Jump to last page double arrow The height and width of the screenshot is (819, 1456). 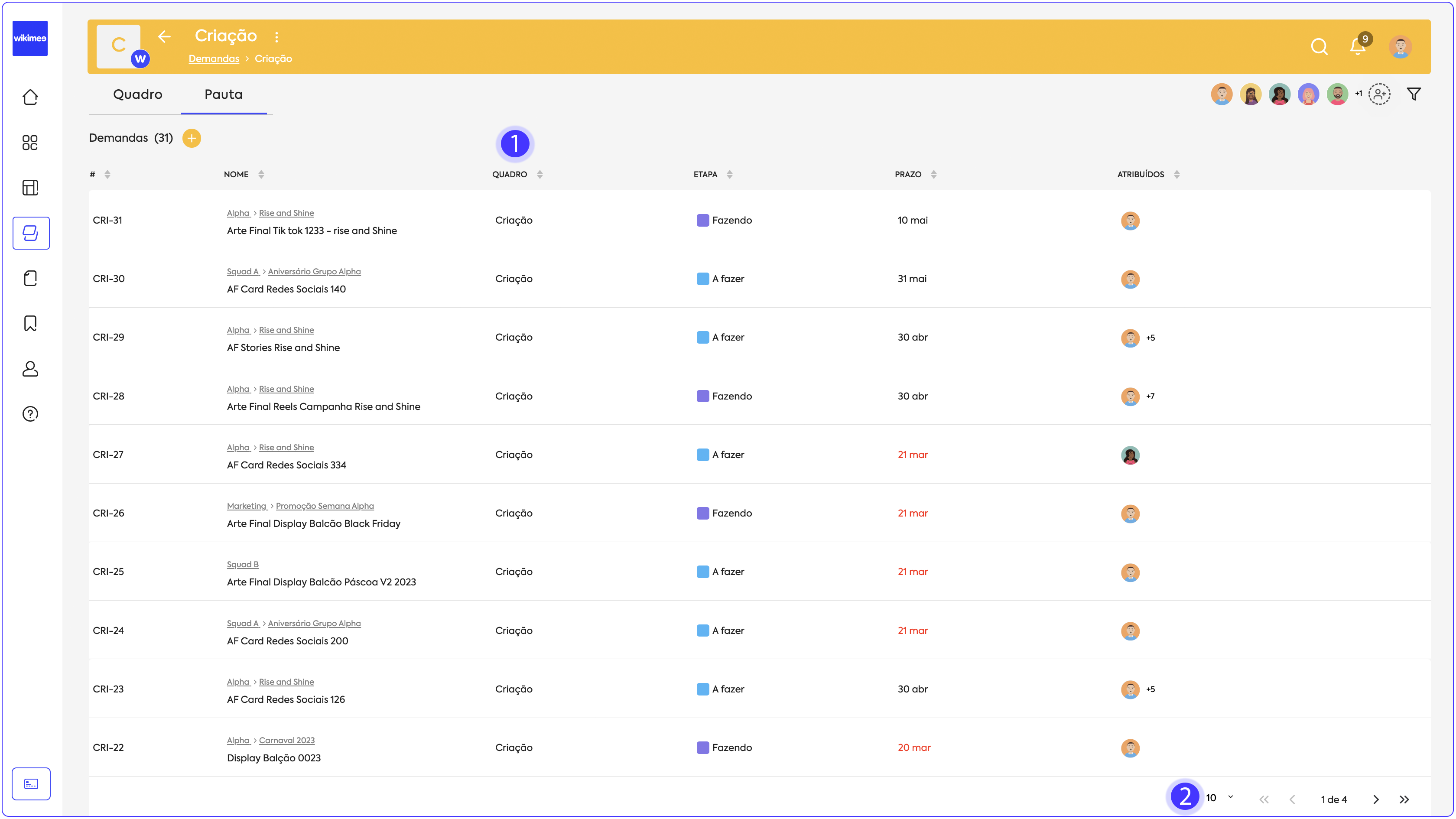pos(1404,799)
